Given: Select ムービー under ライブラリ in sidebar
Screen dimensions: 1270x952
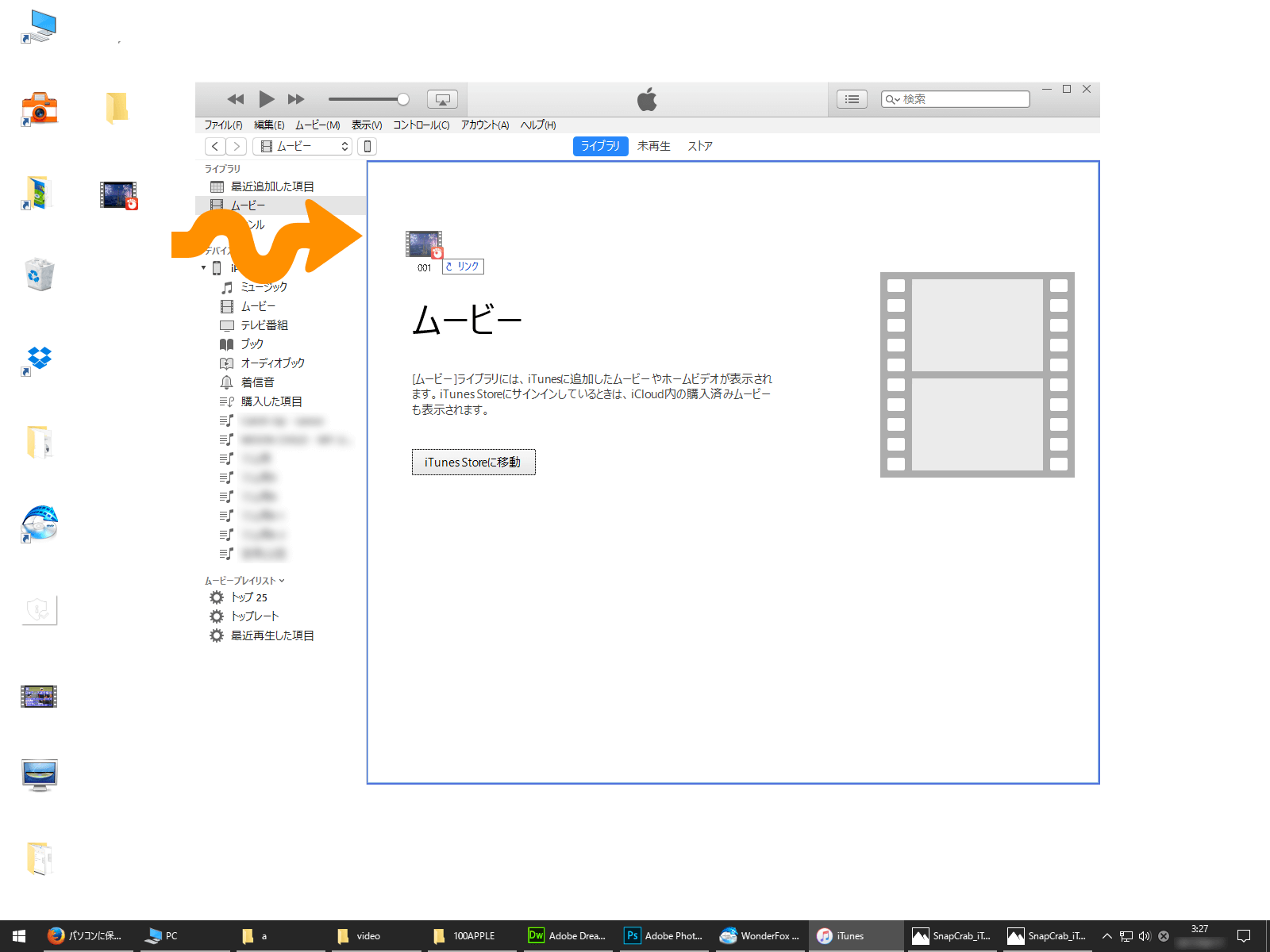Looking at the screenshot, I should [281, 205].
